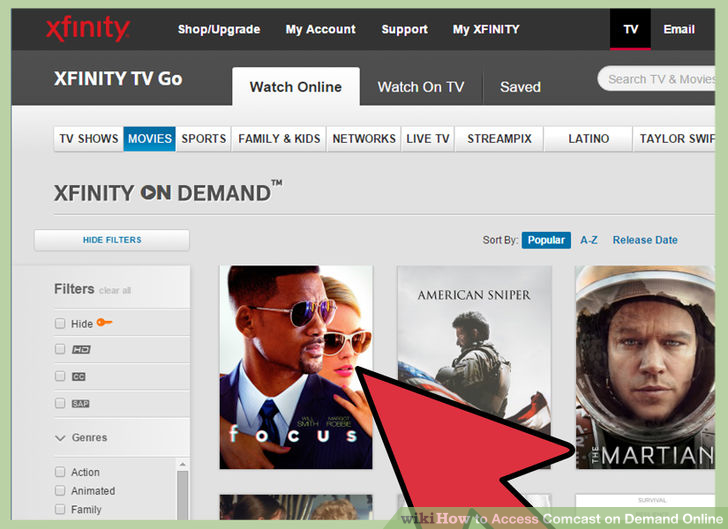The width and height of the screenshot is (728, 529).
Task: Toggle the Hide locked content checkbox
Action: coord(60,323)
